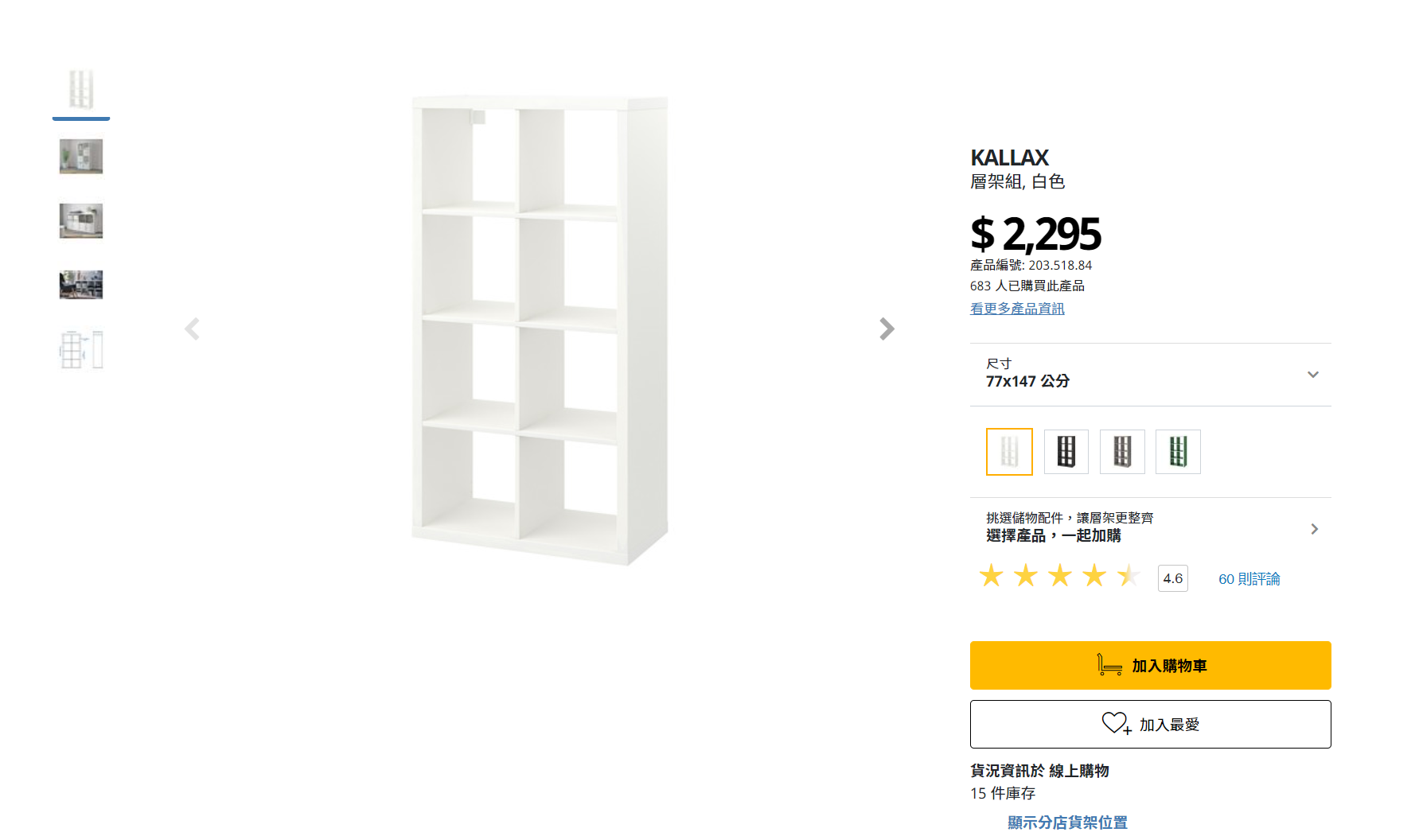Go to the previous product image
Screen dimensions: 1419x840
(x=192, y=329)
